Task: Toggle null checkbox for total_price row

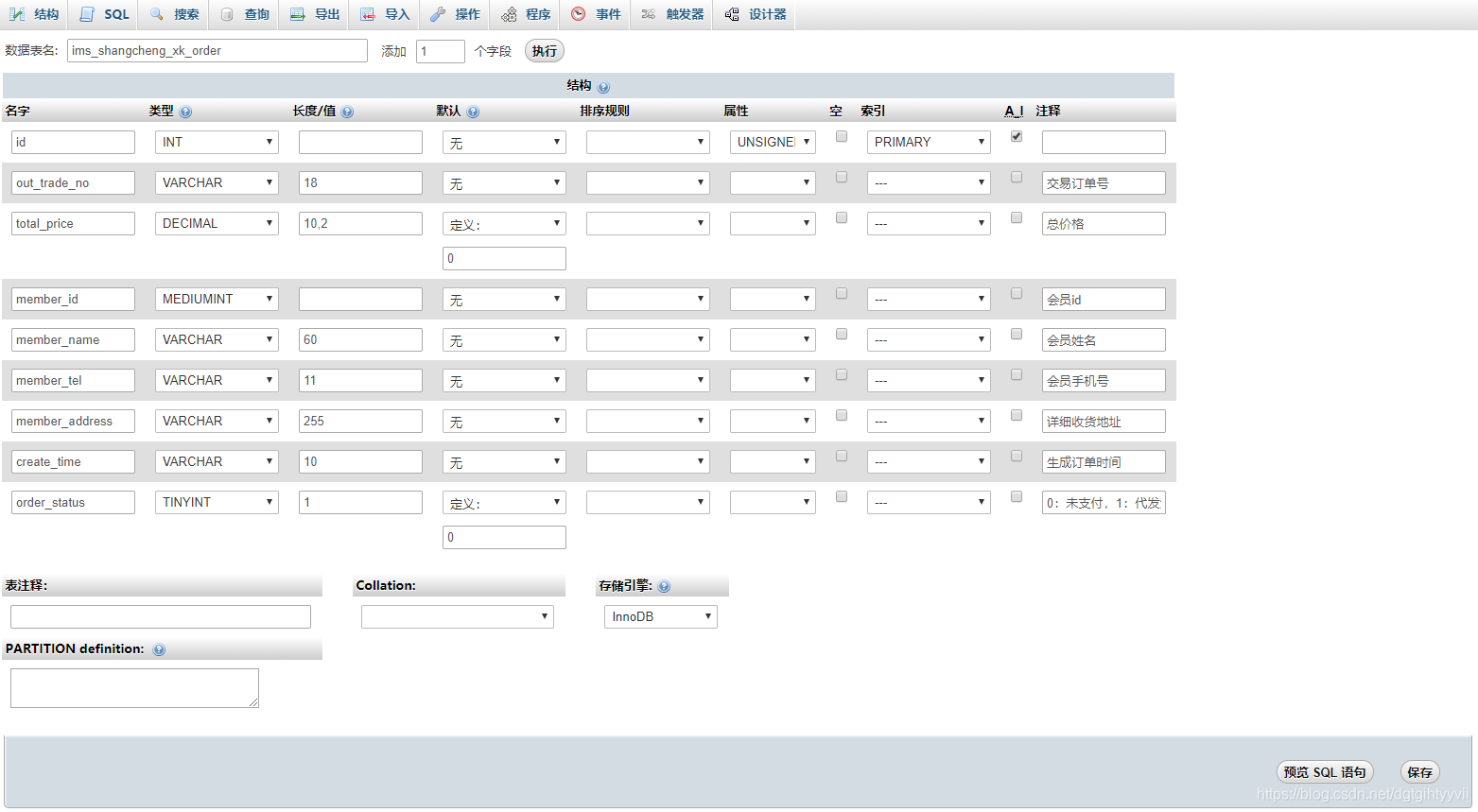Action: click(842, 217)
